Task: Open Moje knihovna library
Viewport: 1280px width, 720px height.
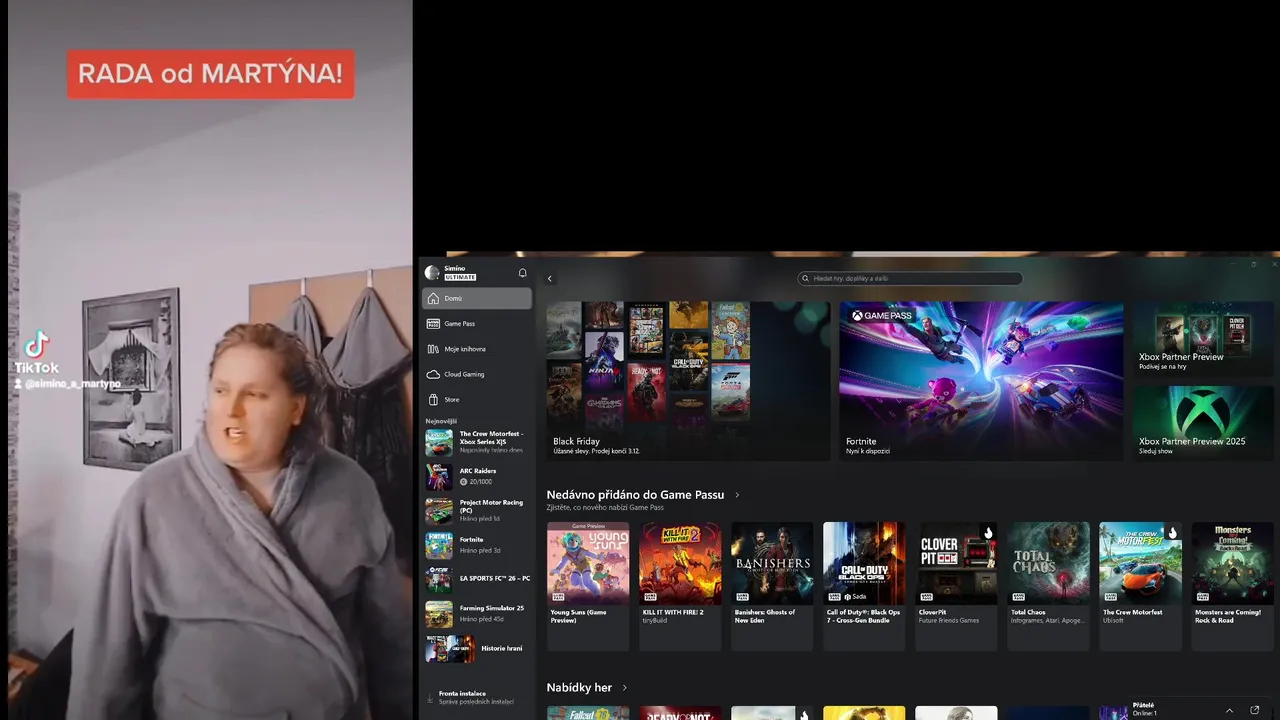Action: pos(477,349)
